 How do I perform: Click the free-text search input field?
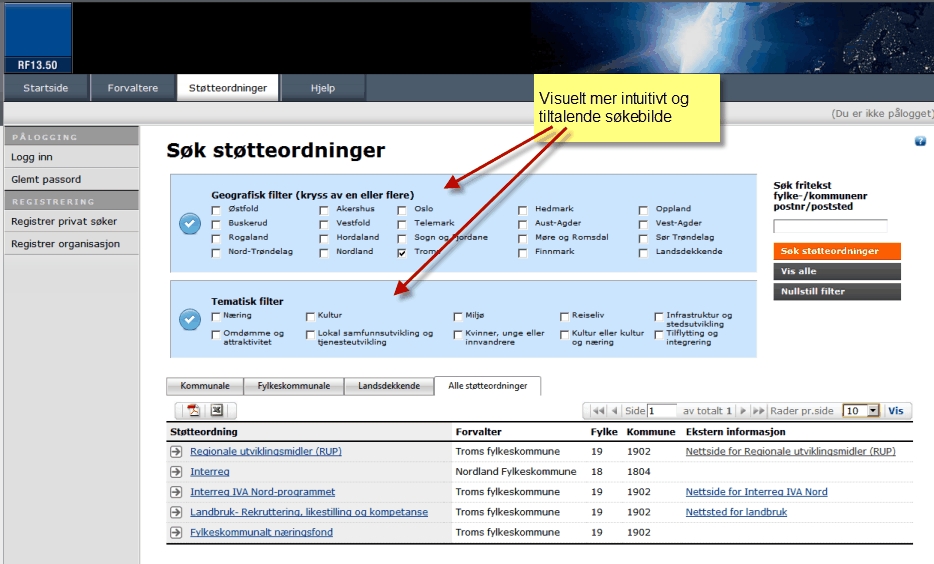click(830, 226)
